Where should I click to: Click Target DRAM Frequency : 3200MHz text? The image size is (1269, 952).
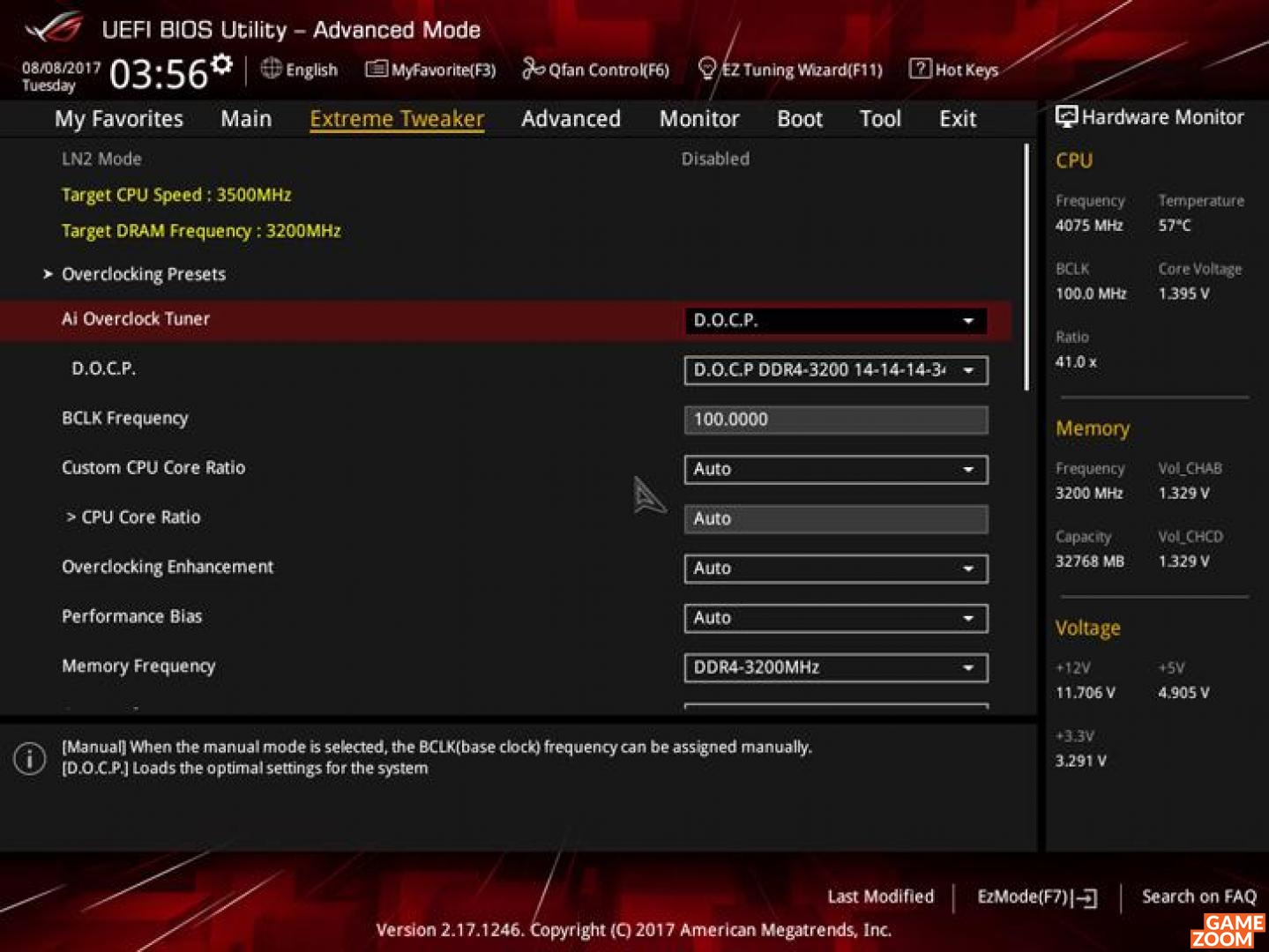click(201, 231)
